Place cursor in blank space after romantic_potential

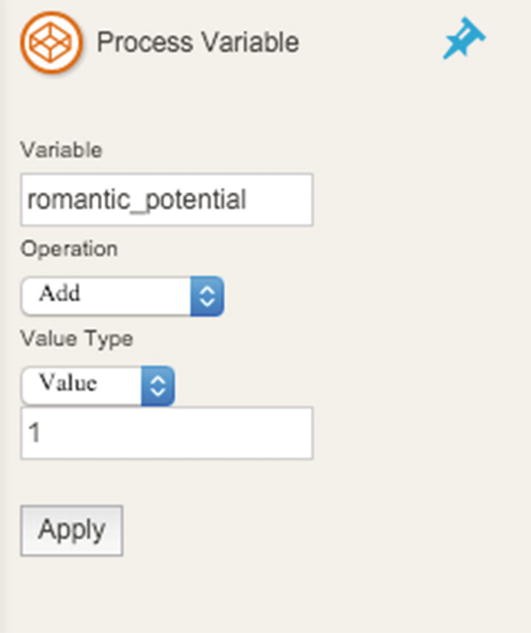pyautogui.click(x=279, y=200)
